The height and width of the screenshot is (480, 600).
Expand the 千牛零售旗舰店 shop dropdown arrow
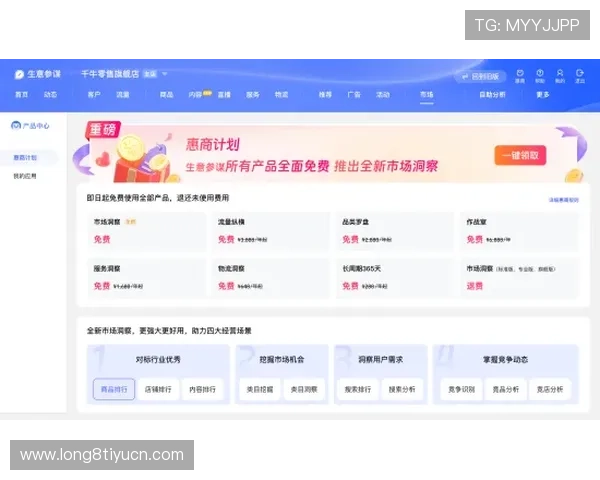tap(165, 74)
